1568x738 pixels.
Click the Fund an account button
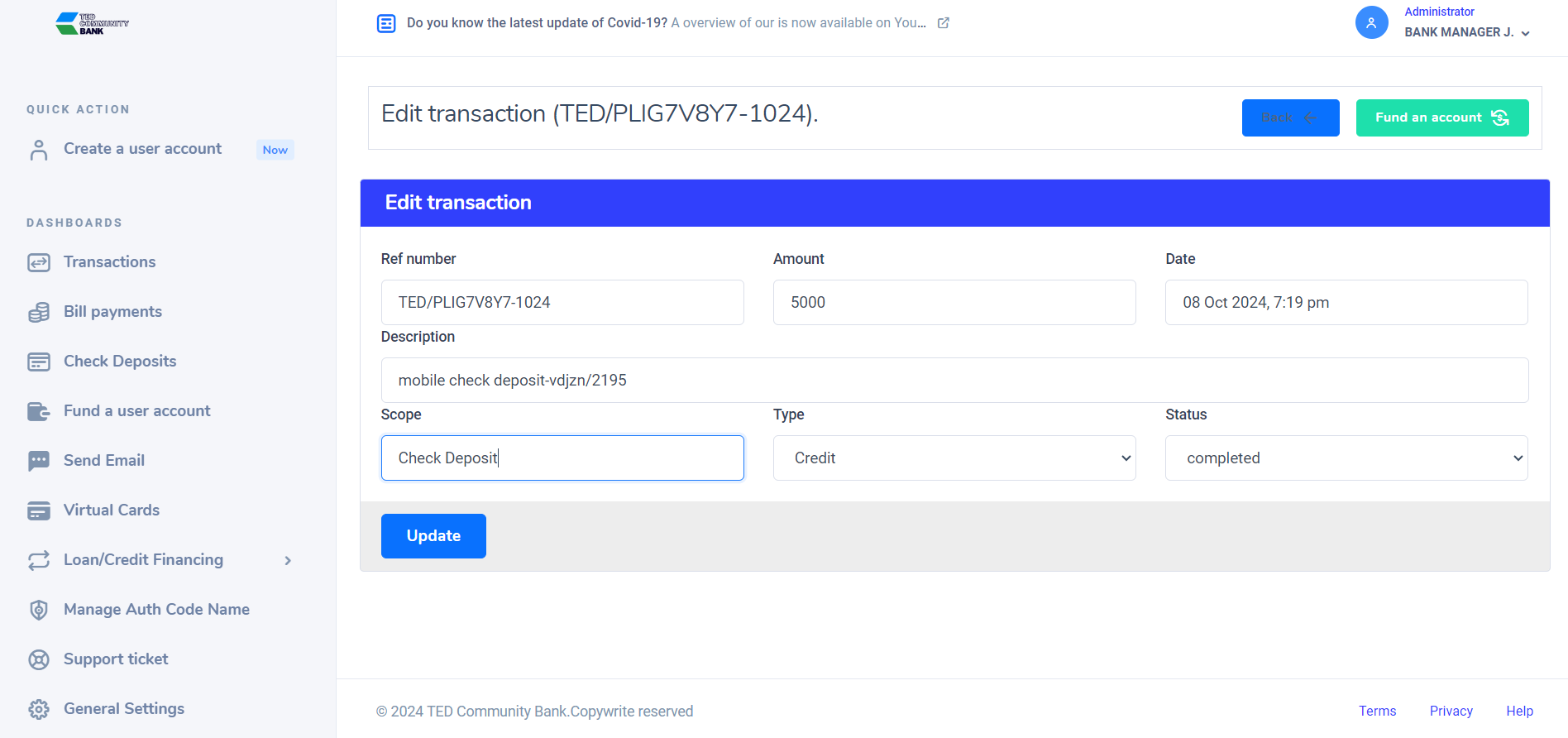1441,117
